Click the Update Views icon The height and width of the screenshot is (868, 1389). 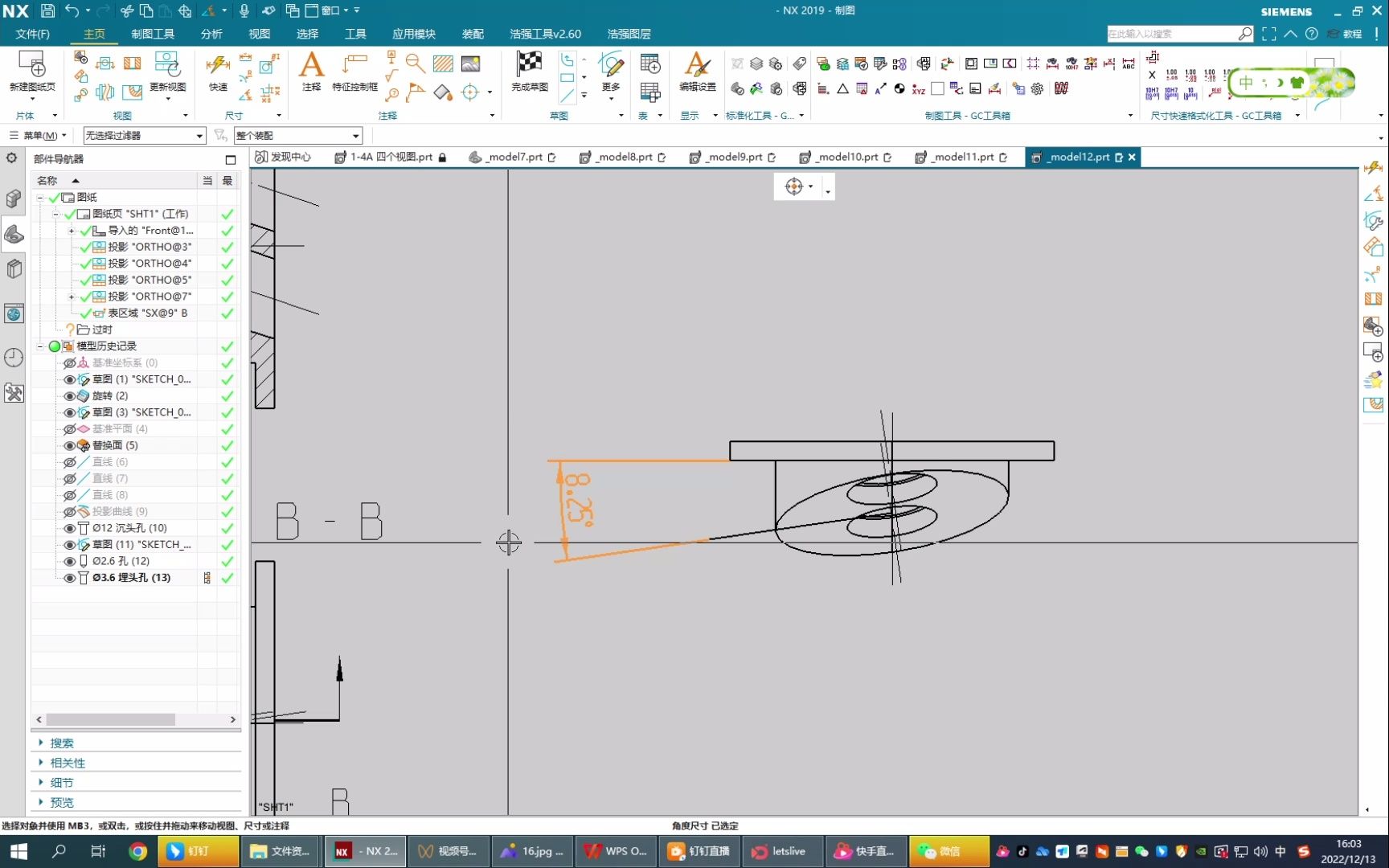[x=168, y=64]
